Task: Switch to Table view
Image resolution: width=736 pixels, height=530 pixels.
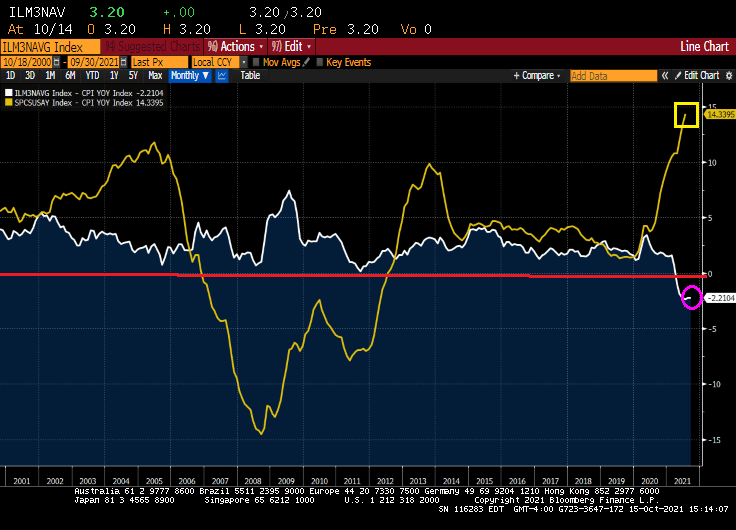Action: point(250,76)
